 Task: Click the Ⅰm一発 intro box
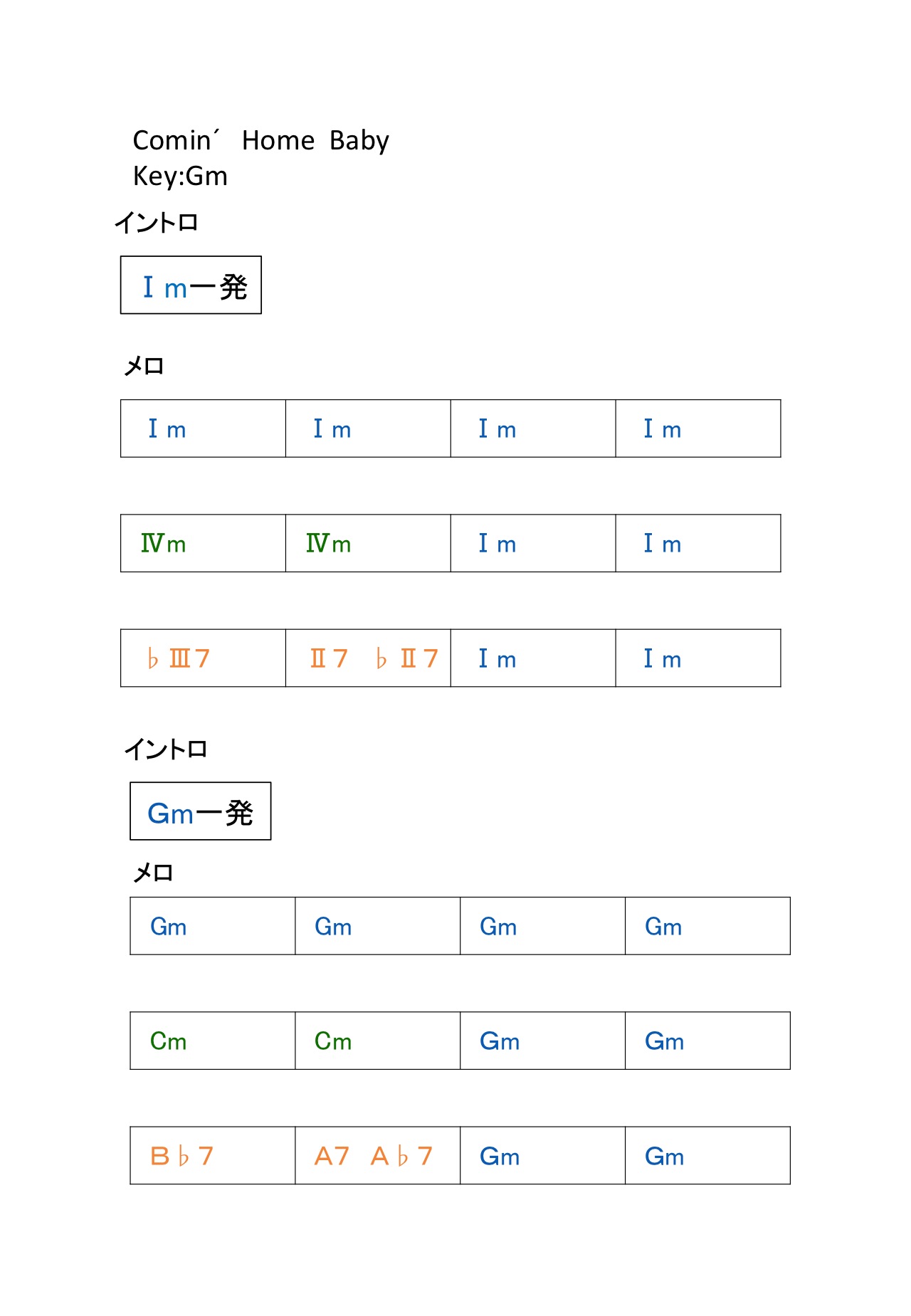coord(191,285)
